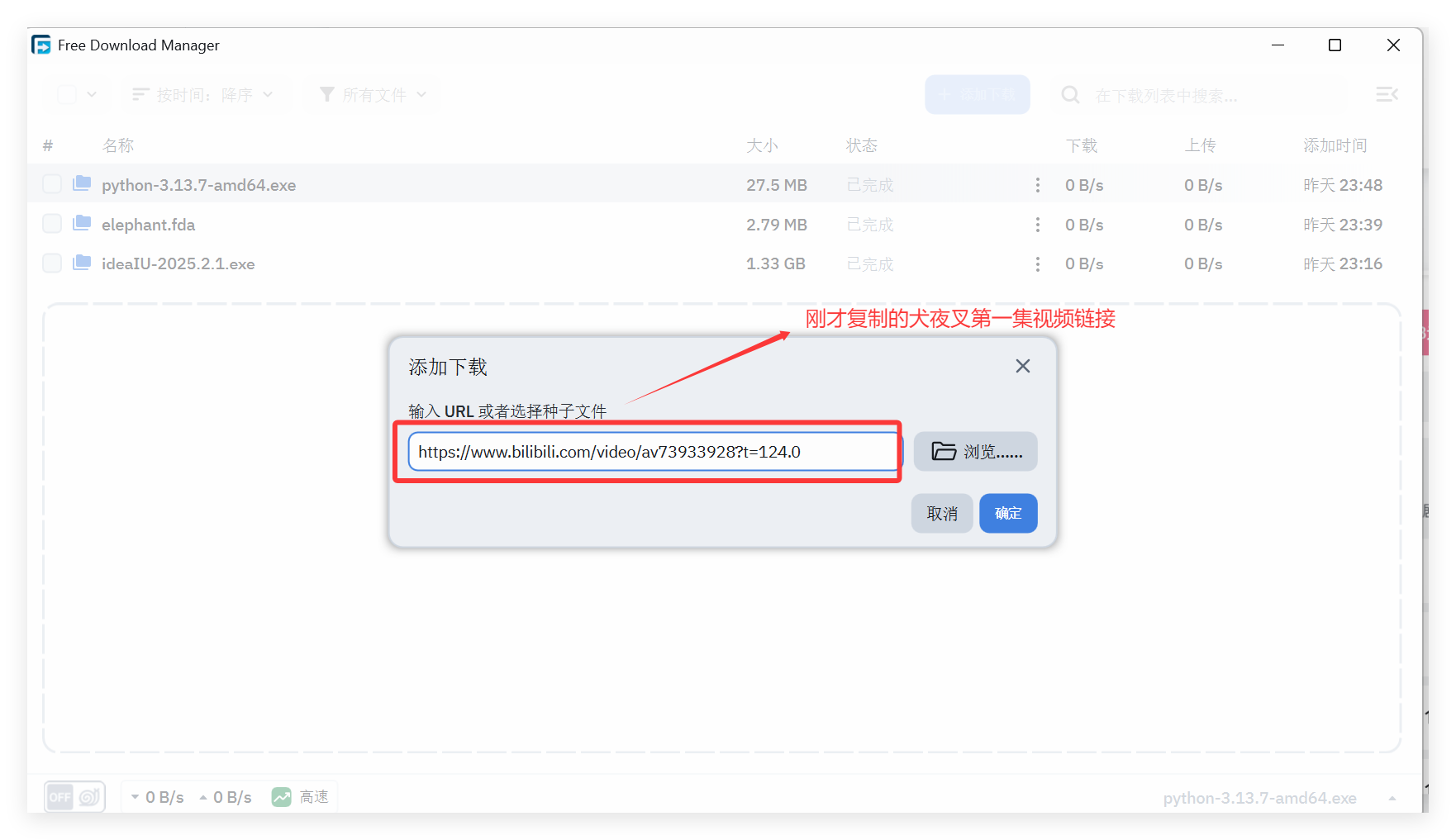
Task: Toggle the snail mode OFF switch
Action: (x=74, y=797)
